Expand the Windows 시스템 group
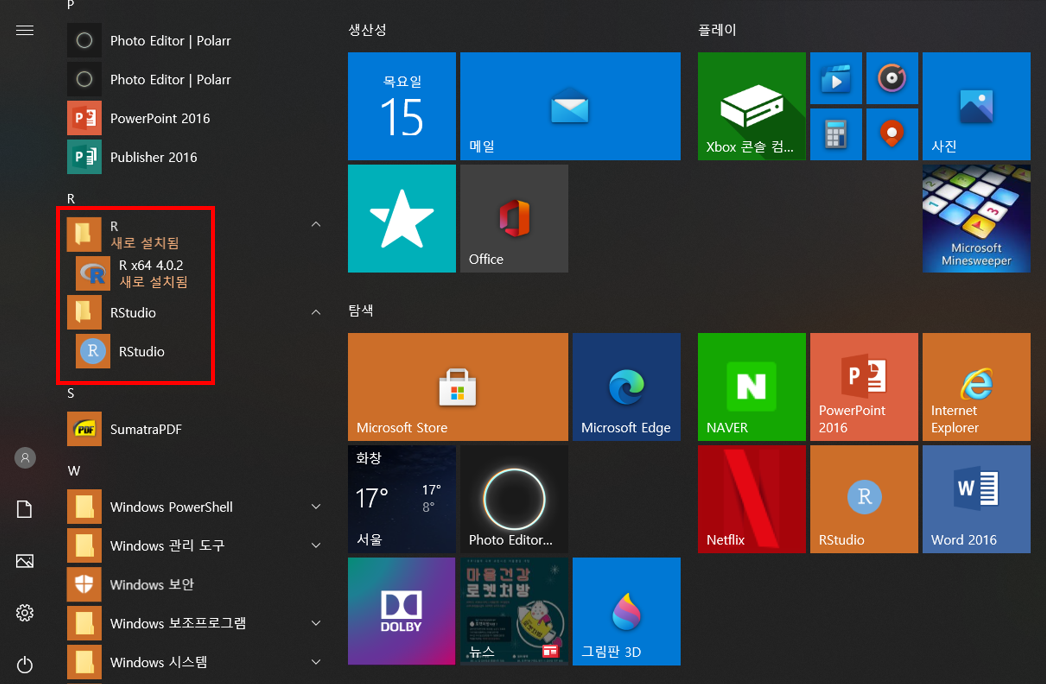 316,662
